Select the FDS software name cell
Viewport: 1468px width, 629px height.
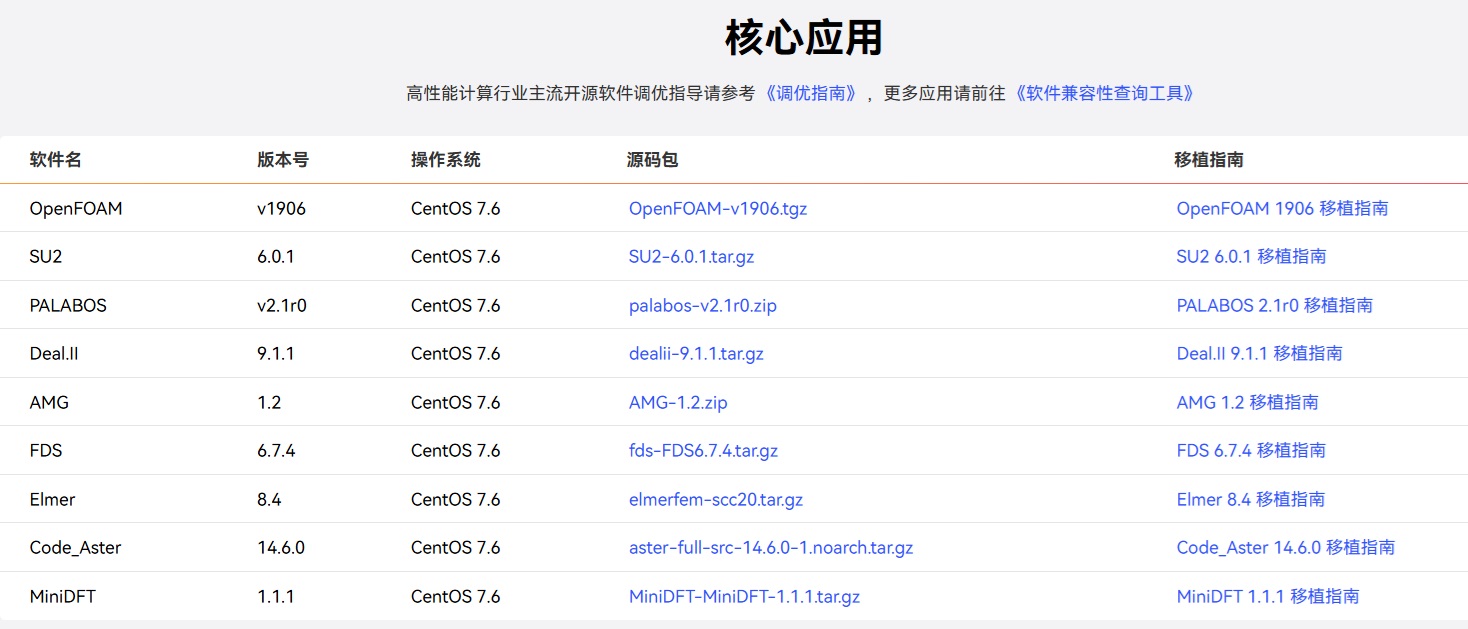[x=46, y=450]
